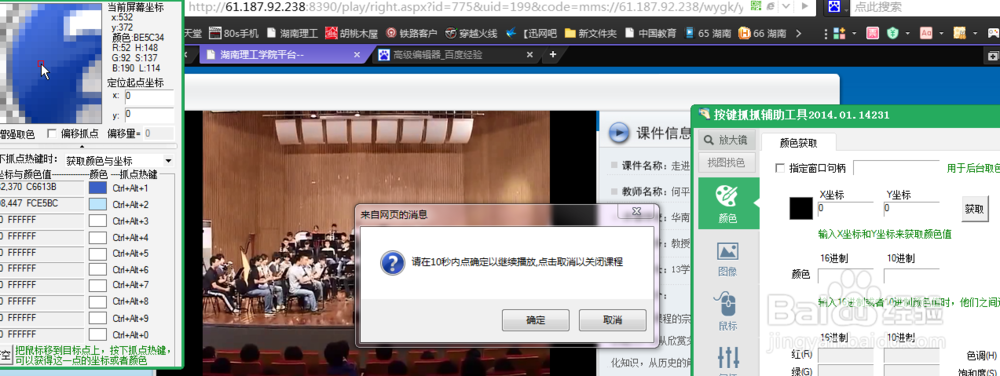The image size is (1000, 376).
Task: Open the 66 湖南 bookmark
Action: tap(762, 33)
